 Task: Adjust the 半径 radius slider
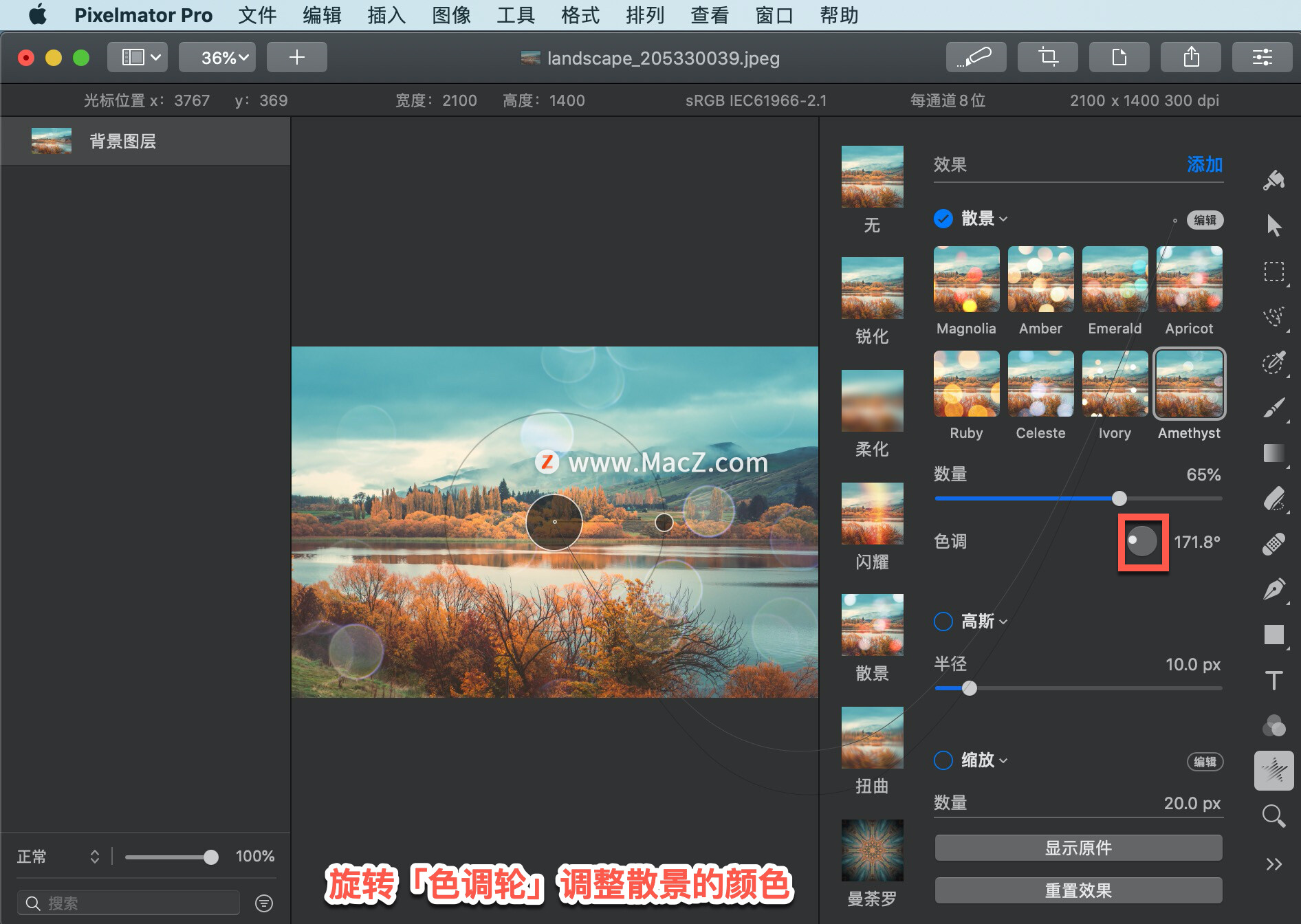coord(970,688)
